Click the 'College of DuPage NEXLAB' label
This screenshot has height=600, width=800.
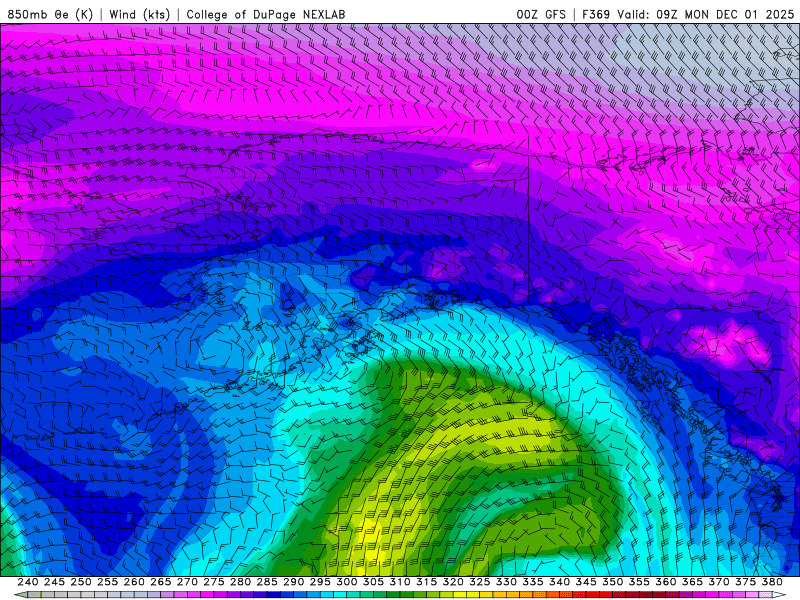point(266,15)
